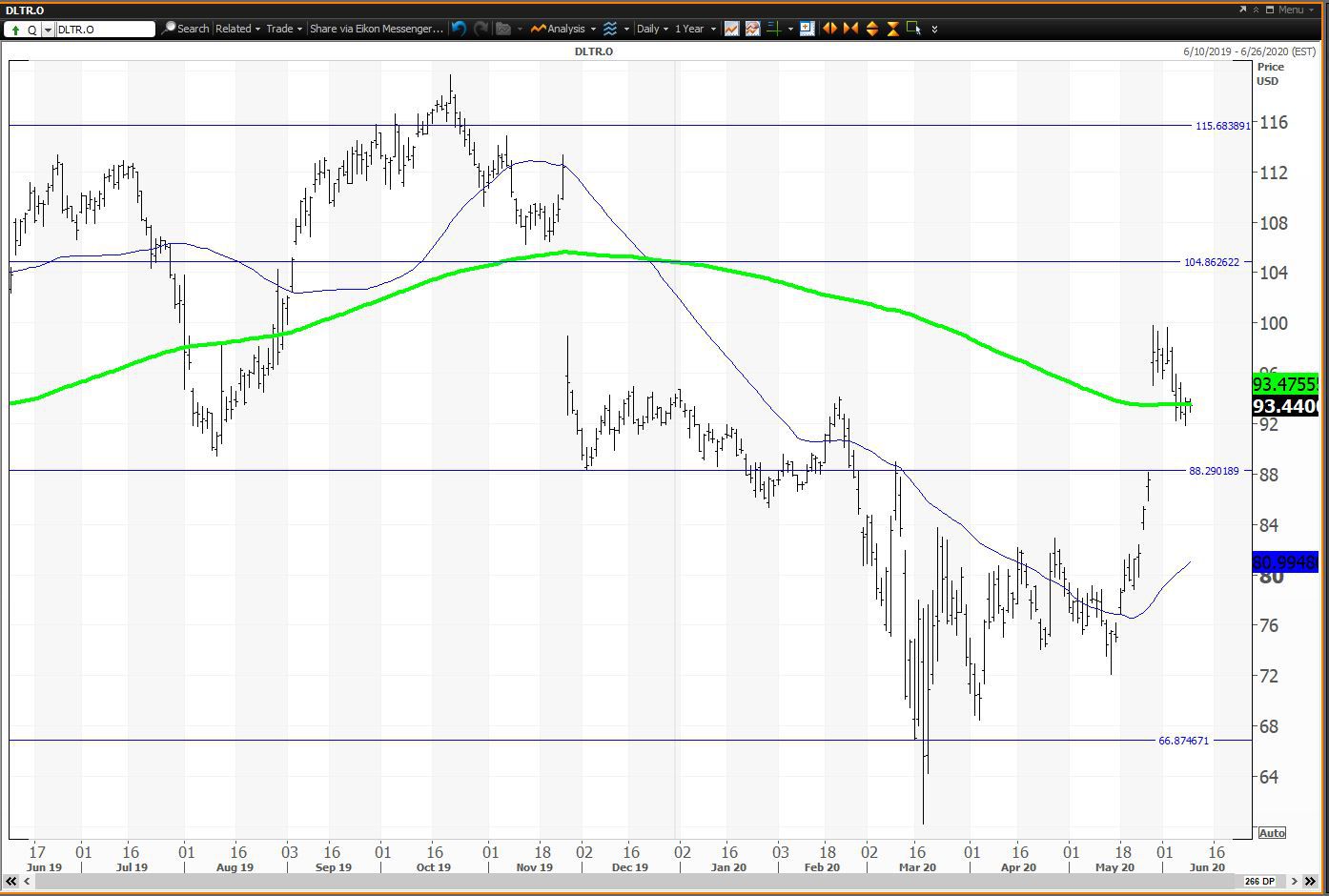Click the Price USD axis header

click(x=1270, y=73)
